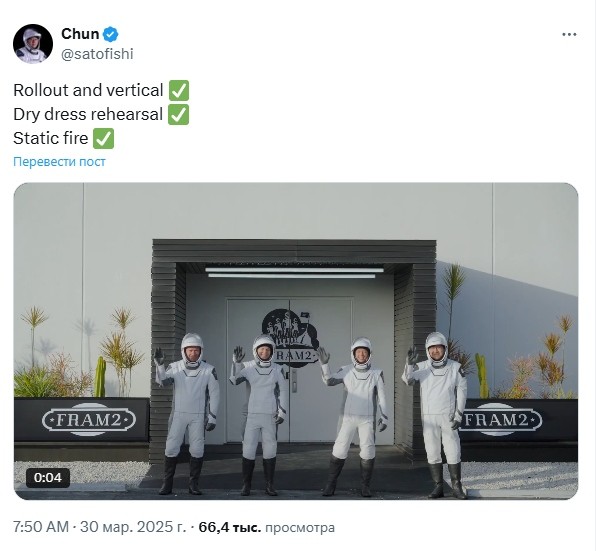This screenshot has height=551, width=596.
Task: Play the Fram2 crew video
Action: coord(296,341)
